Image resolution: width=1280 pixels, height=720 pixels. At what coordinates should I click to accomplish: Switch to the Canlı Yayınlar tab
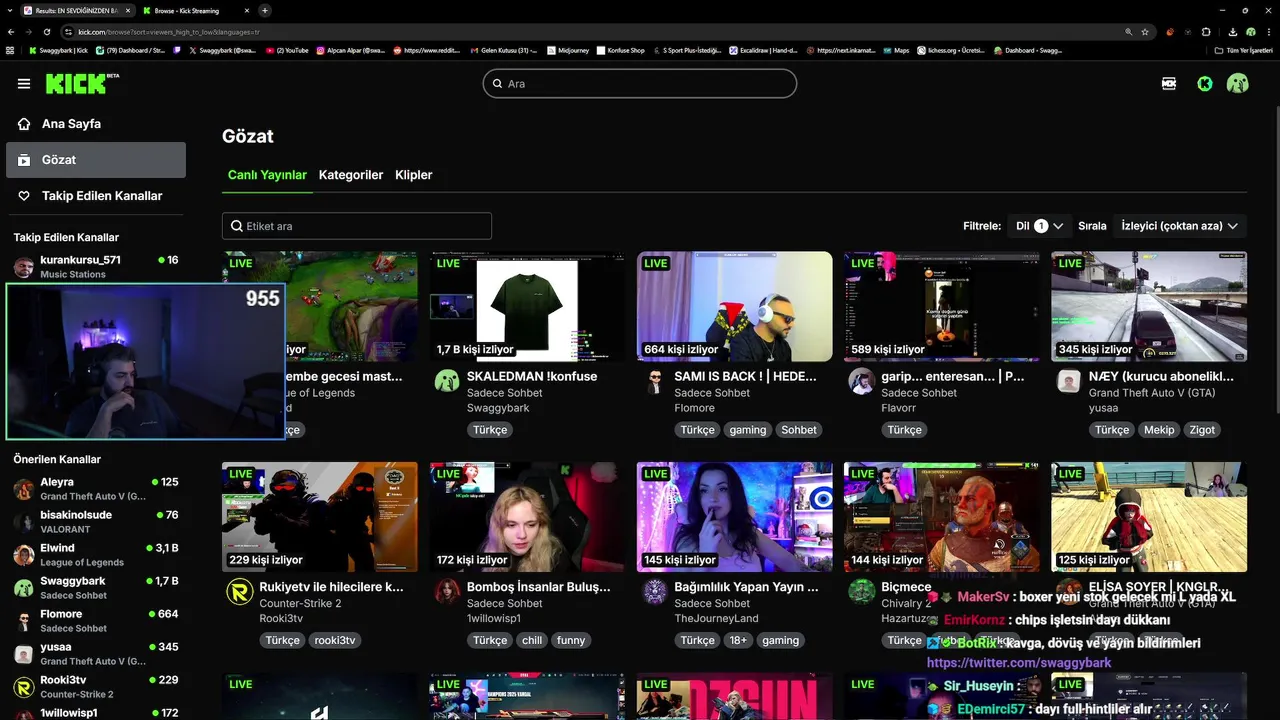267,175
